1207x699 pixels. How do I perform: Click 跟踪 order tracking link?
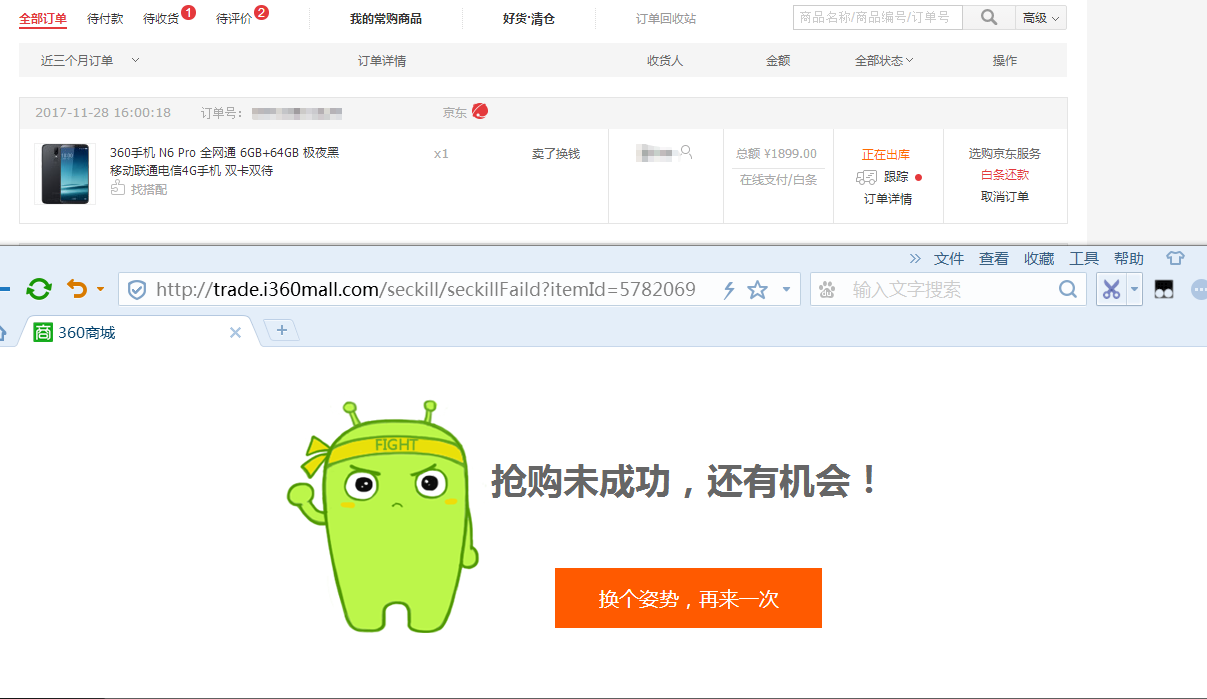coord(896,176)
